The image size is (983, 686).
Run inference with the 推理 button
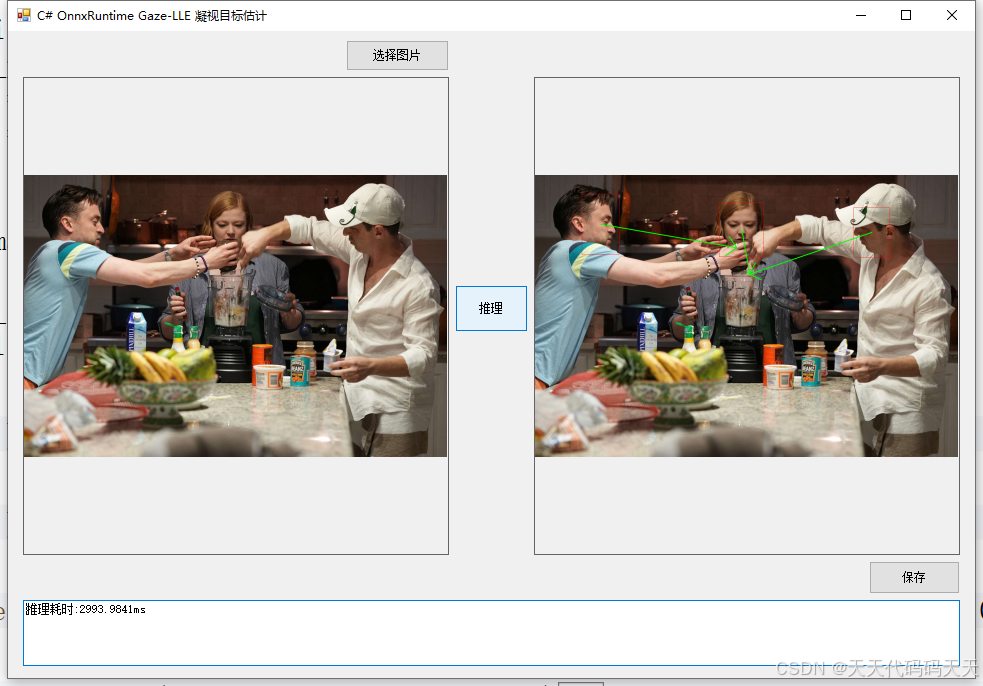pos(491,308)
